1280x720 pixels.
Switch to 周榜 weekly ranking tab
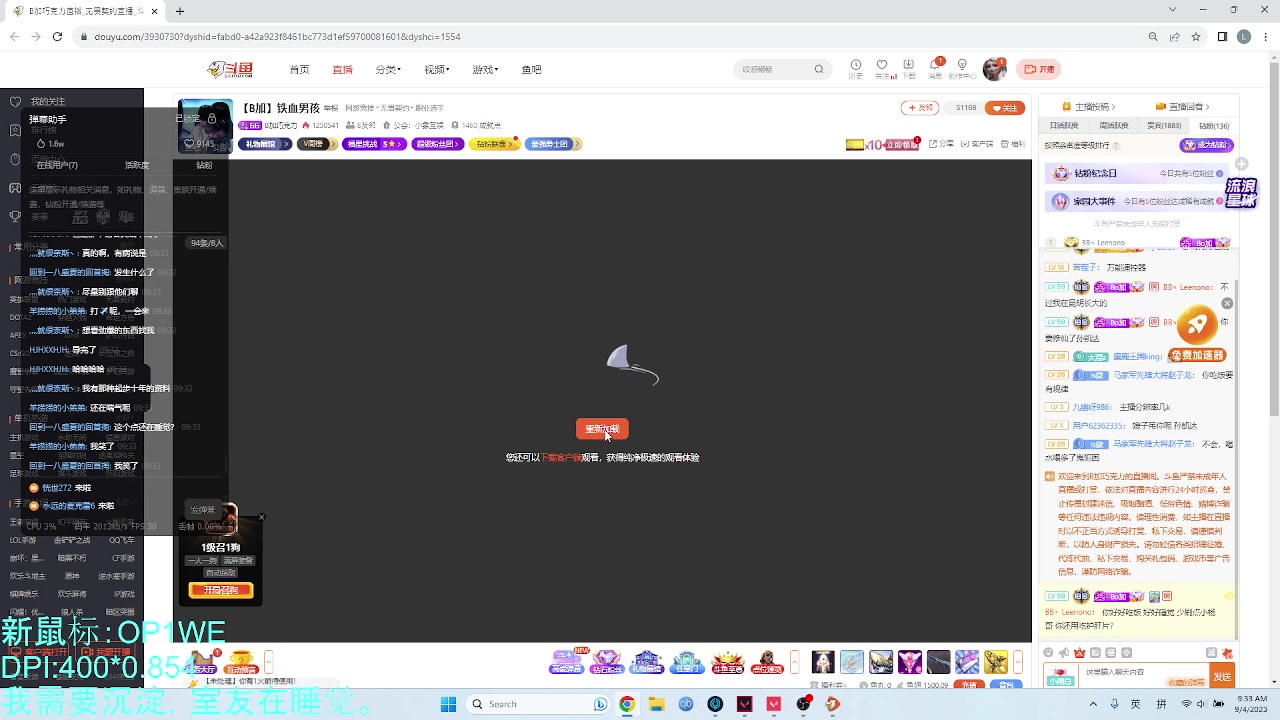[1114, 126]
